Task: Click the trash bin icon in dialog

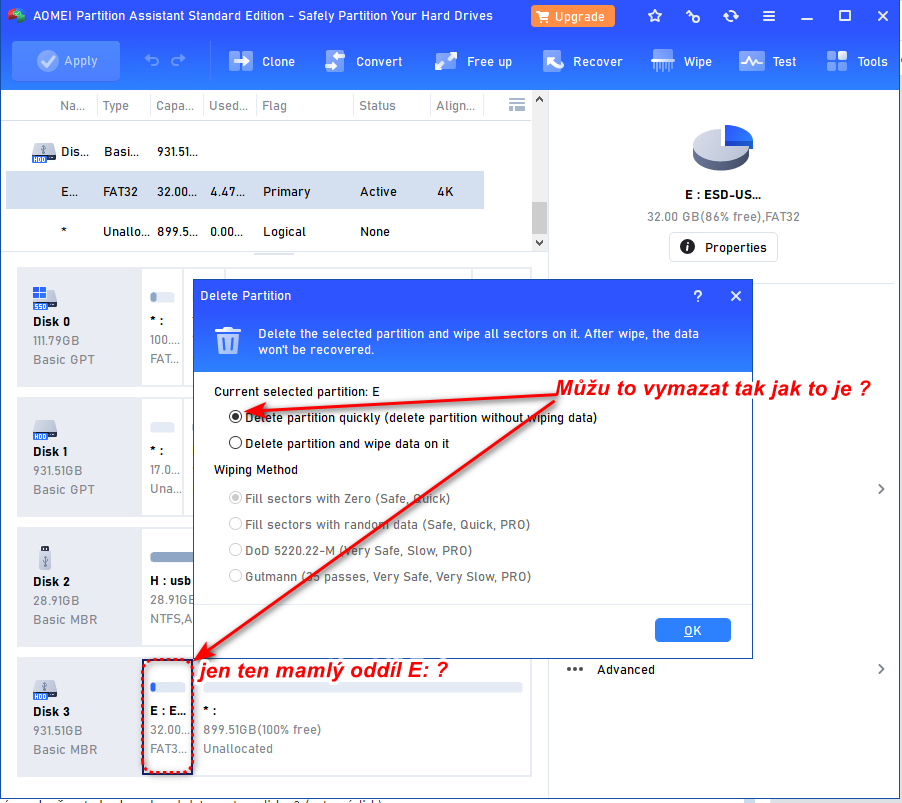Action: (227, 340)
